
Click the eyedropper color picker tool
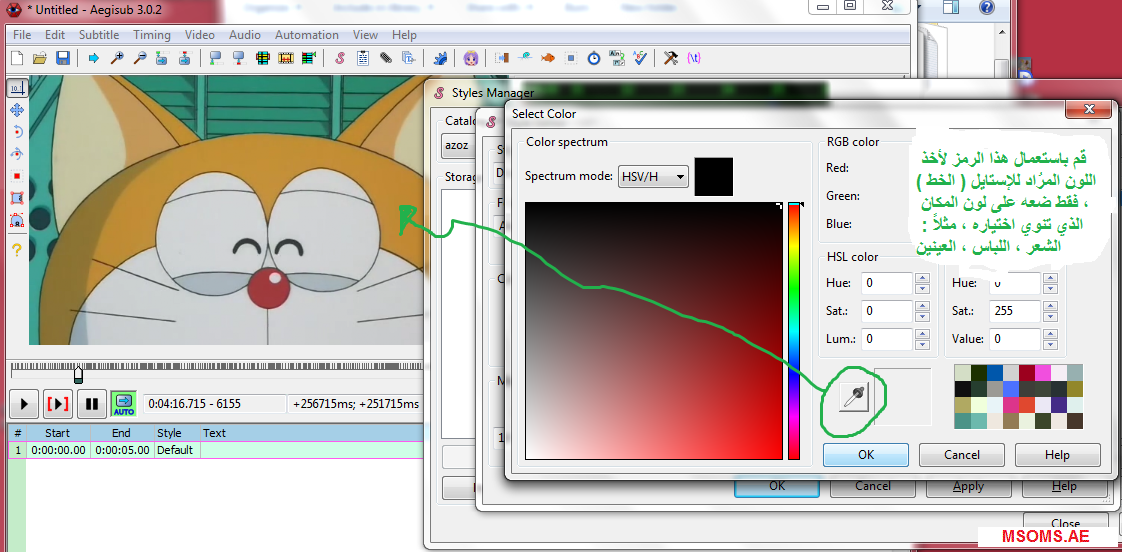[851, 398]
